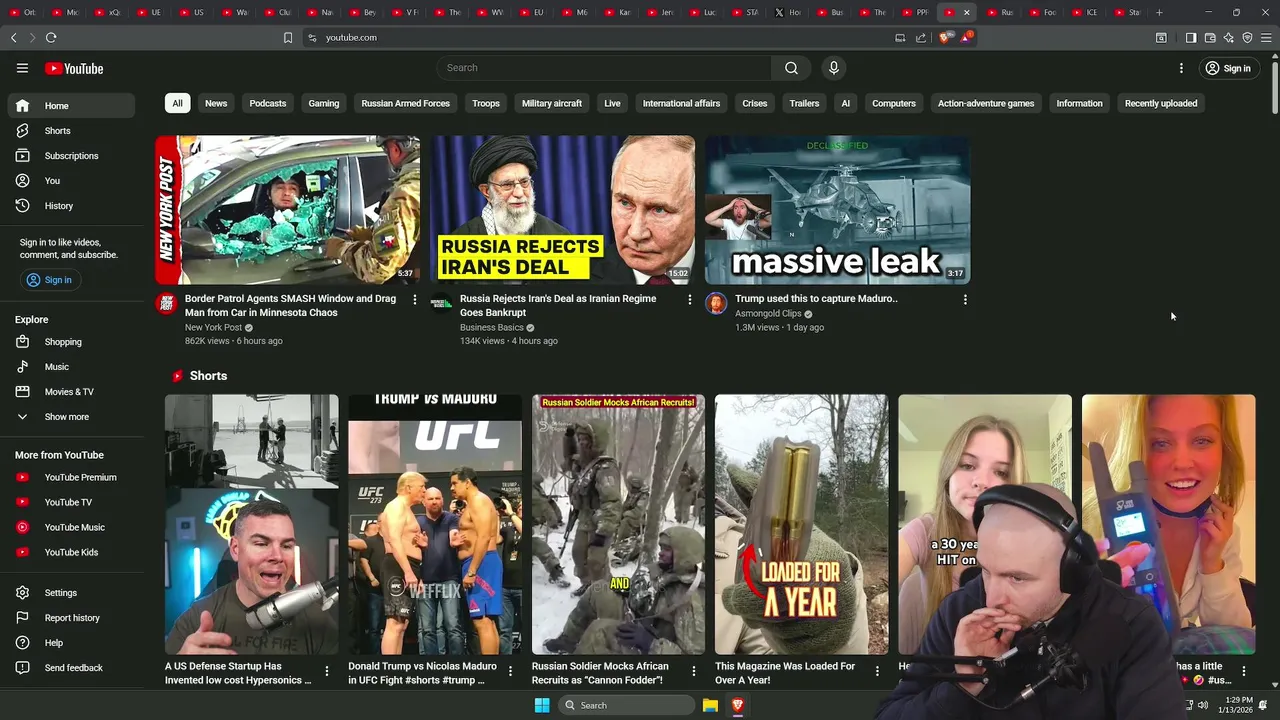The width and height of the screenshot is (1280, 720).
Task: Click the YouTube search field
Action: pos(603,68)
